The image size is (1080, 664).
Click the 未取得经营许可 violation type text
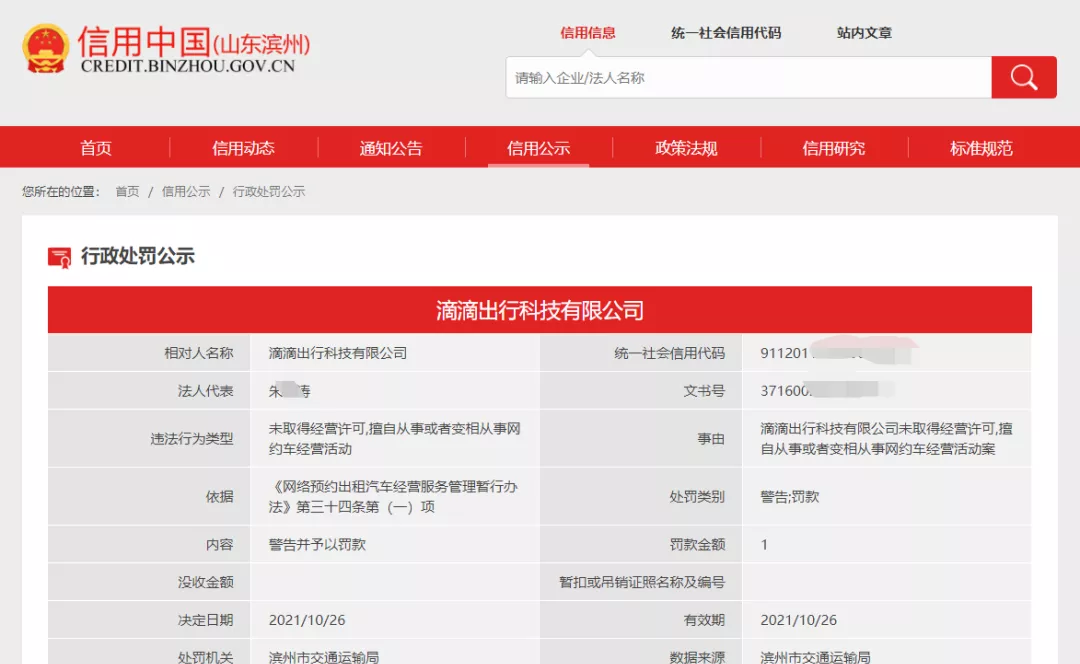[x=395, y=439]
